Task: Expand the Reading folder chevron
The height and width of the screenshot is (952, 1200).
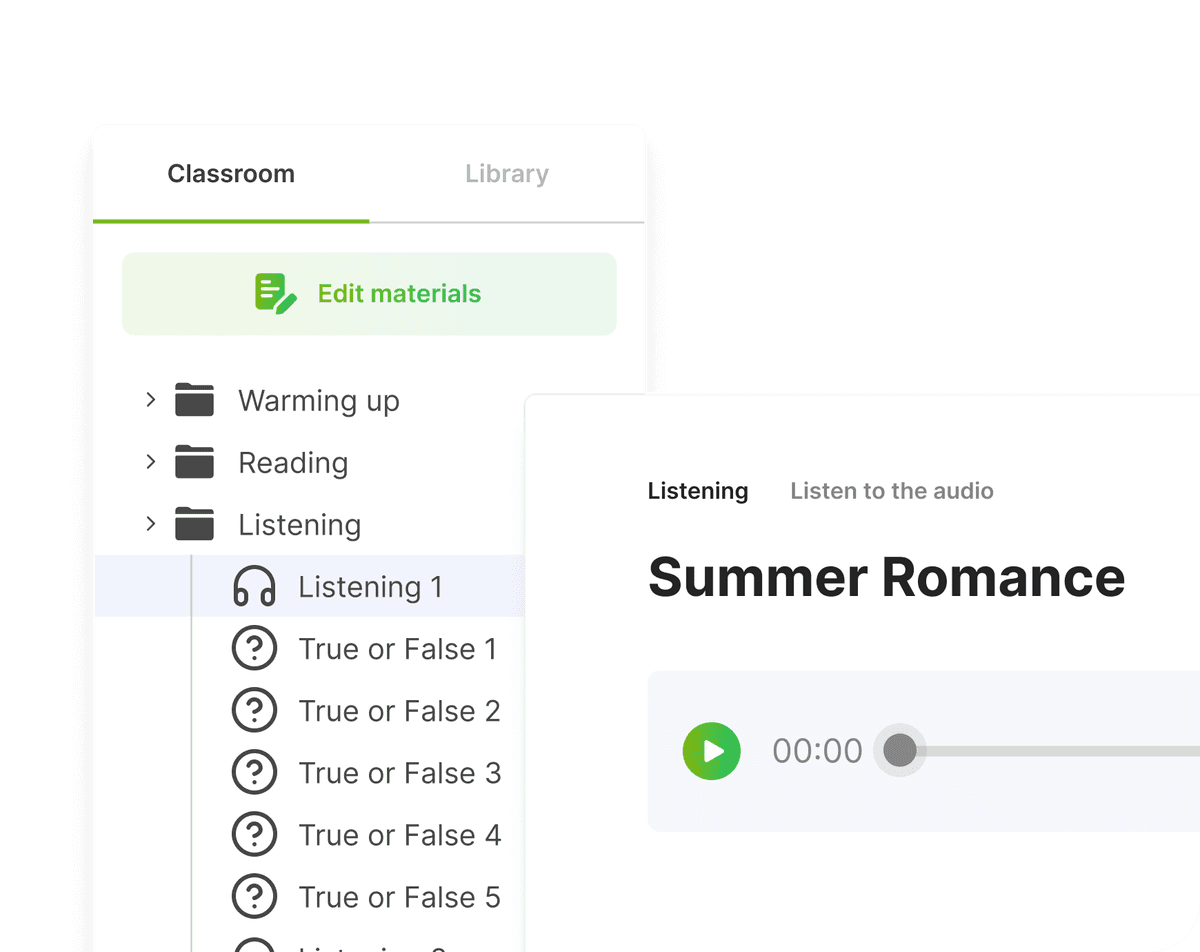Action: (x=151, y=462)
